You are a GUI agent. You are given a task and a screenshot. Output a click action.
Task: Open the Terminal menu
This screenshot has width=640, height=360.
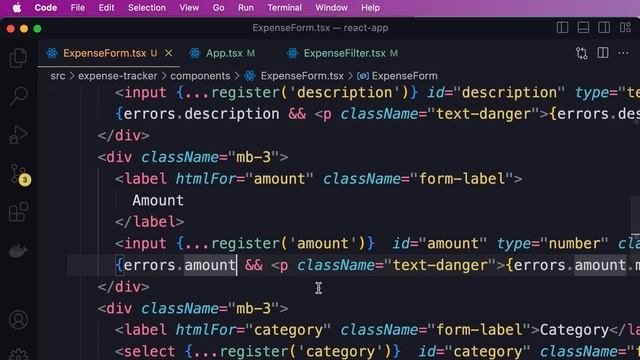point(284,8)
